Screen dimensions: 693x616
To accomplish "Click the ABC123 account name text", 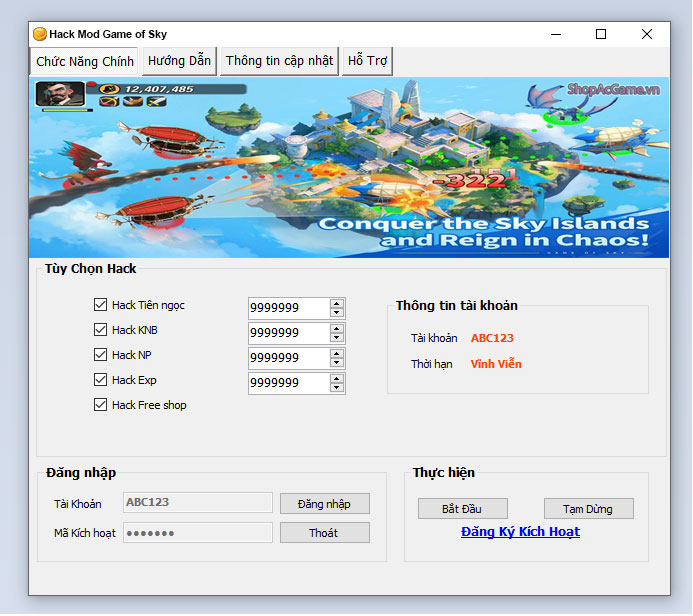I will click(x=492, y=338).
